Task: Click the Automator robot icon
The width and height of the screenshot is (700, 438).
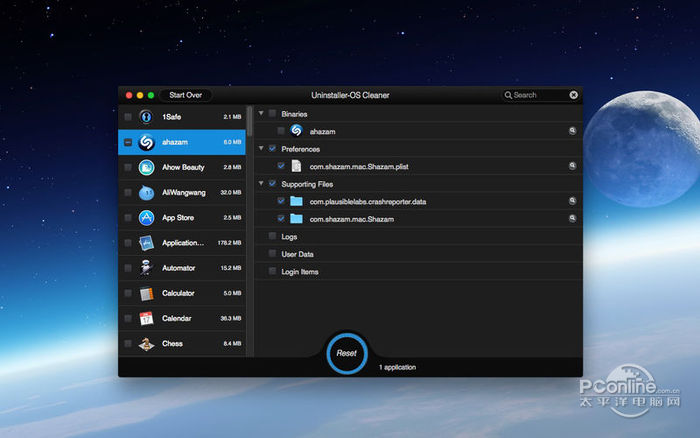Action: pyautogui.click(x=146, y=268)
